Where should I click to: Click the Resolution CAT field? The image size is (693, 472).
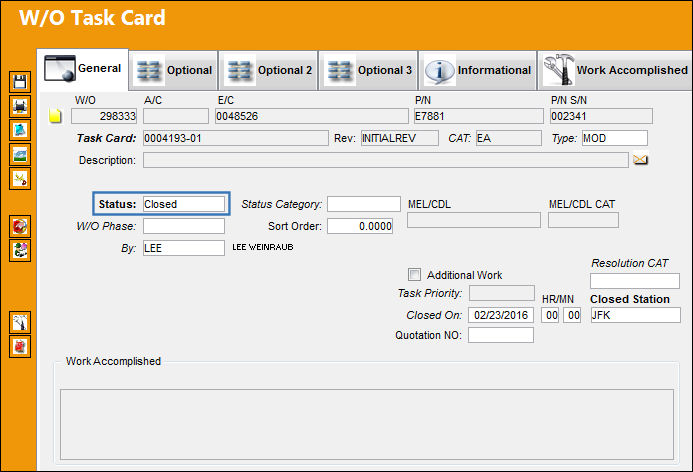[x=635, y=281]
